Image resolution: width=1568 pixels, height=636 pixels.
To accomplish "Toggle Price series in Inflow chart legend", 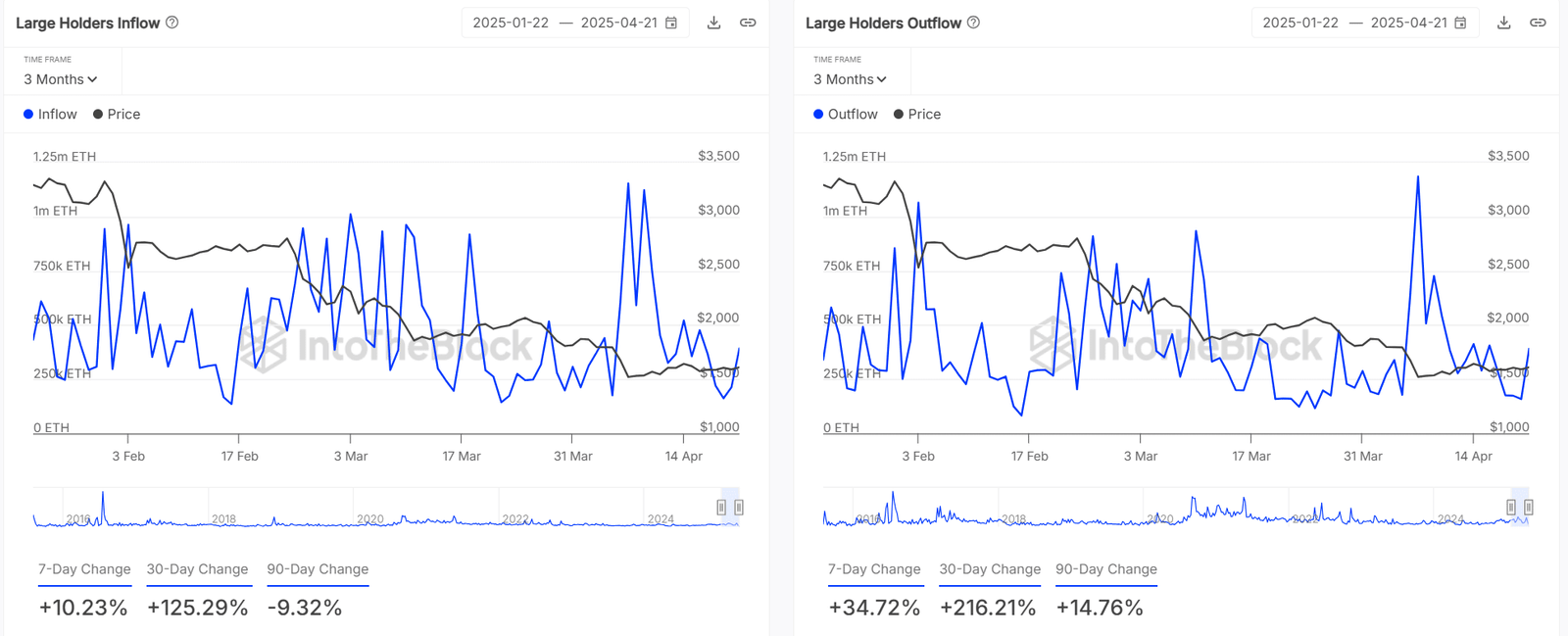I will [117, 115].
